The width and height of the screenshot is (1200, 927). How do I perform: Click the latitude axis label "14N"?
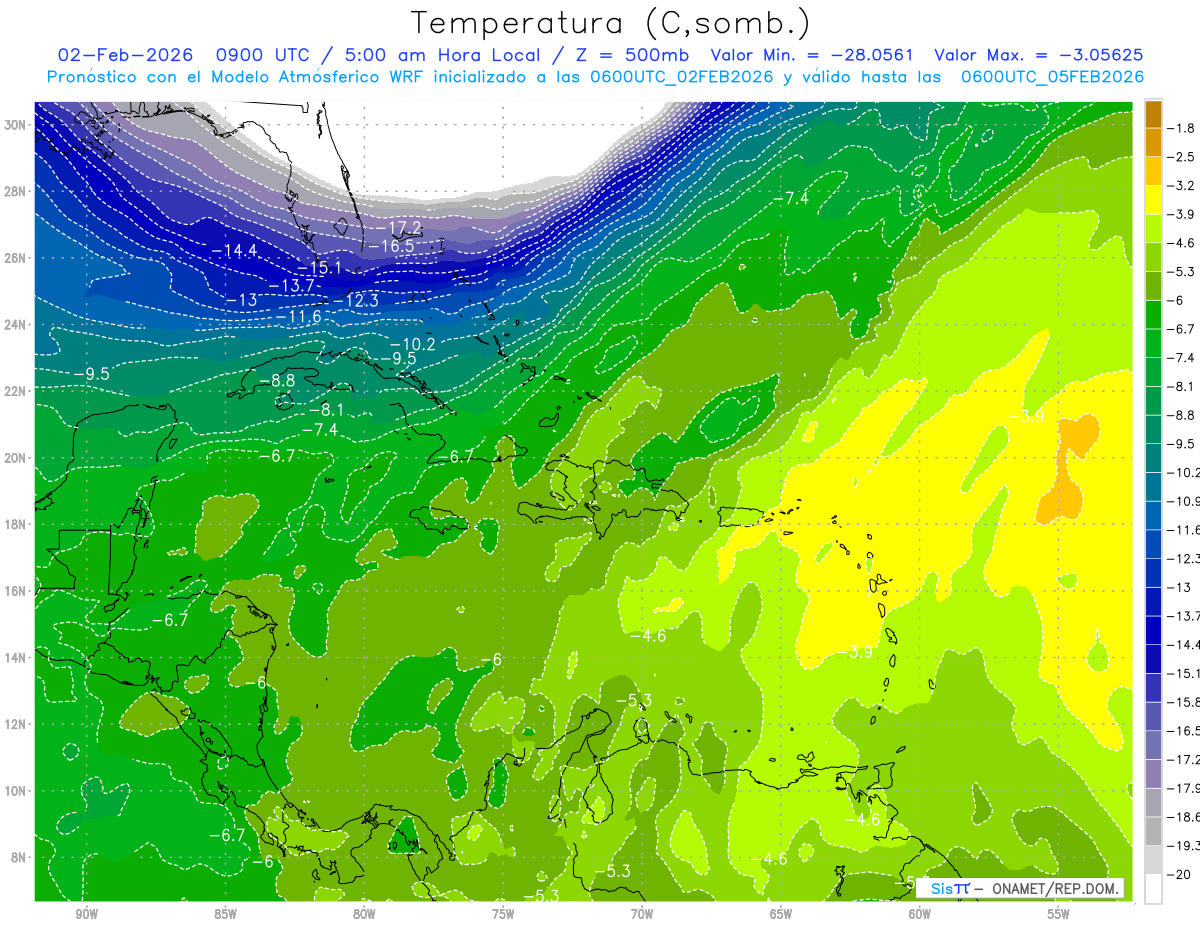pyautogui.click(x=15, y=657)
